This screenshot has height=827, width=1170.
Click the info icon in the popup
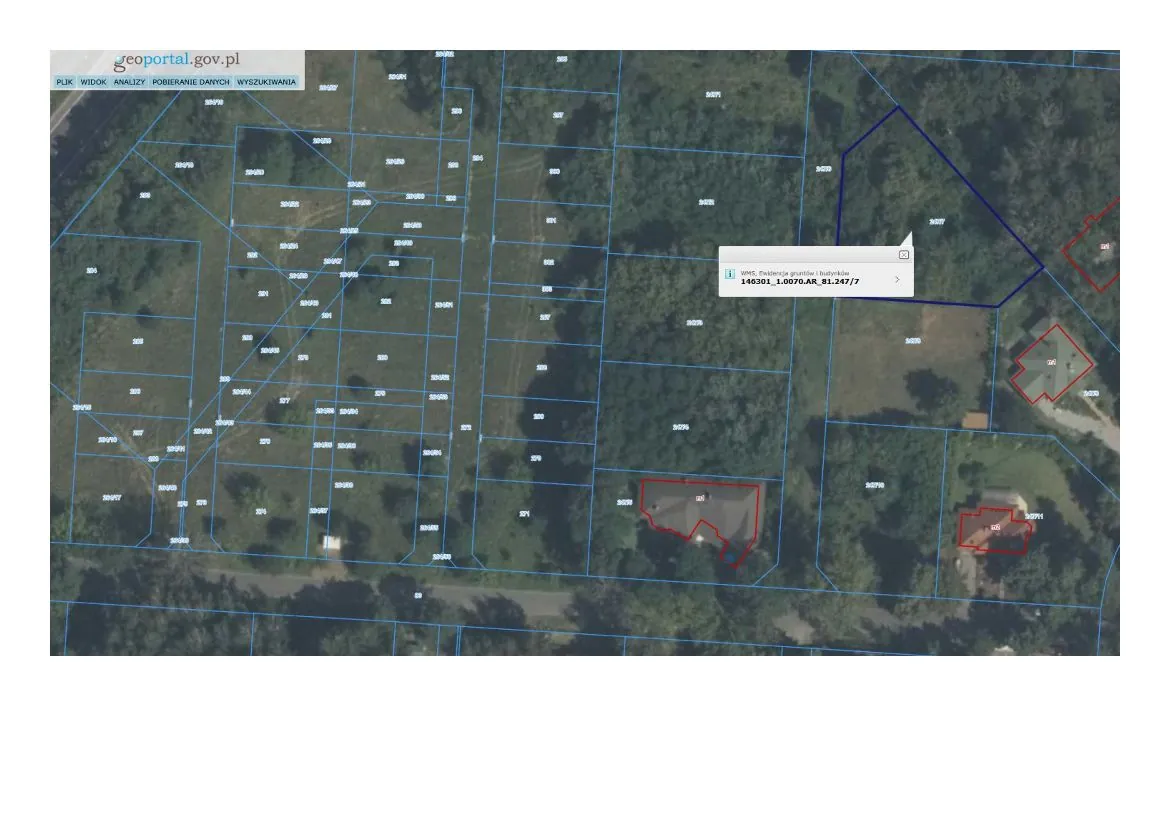(730, 274)
